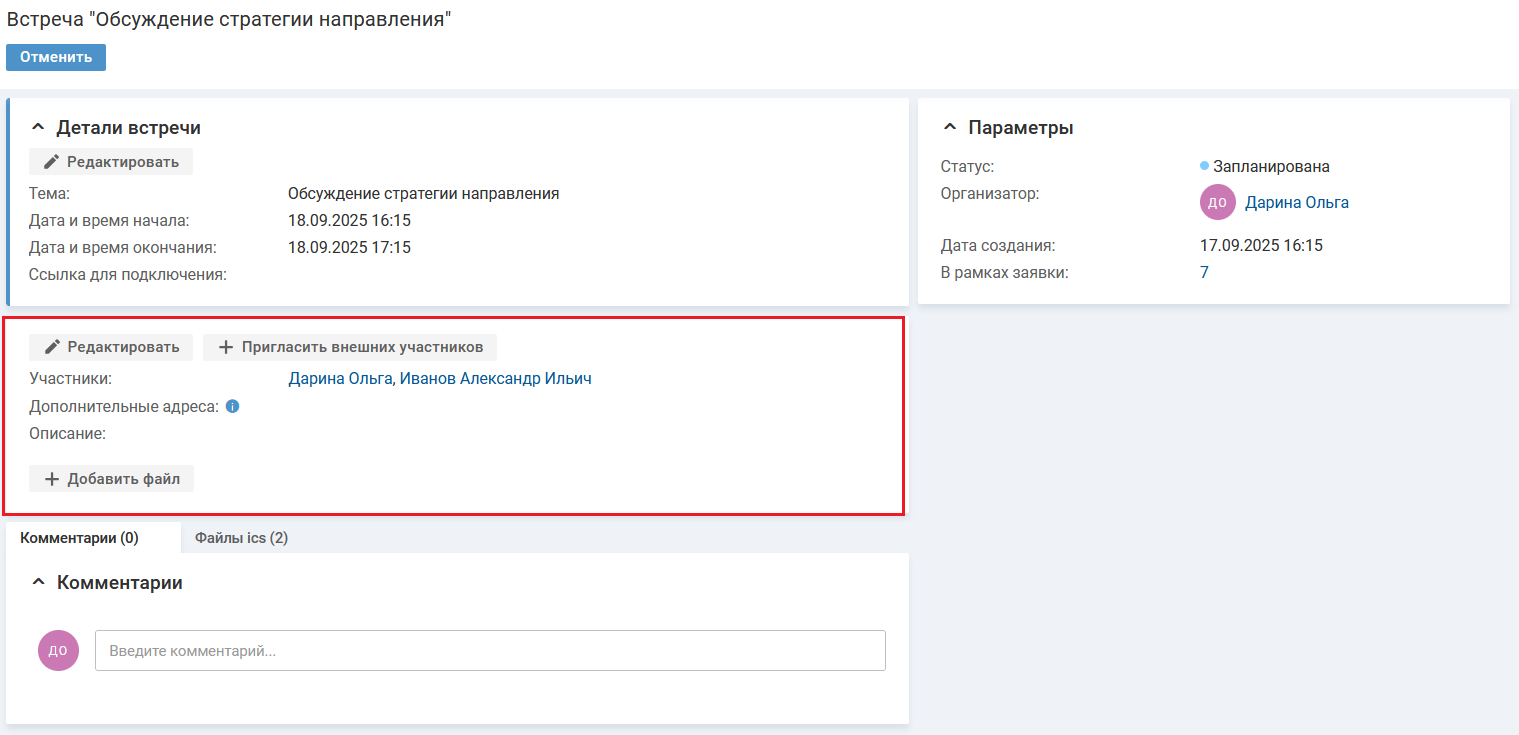Click the plus button Пригласить внешних участников
1519x735 pixels.
[x=350, y=347]
